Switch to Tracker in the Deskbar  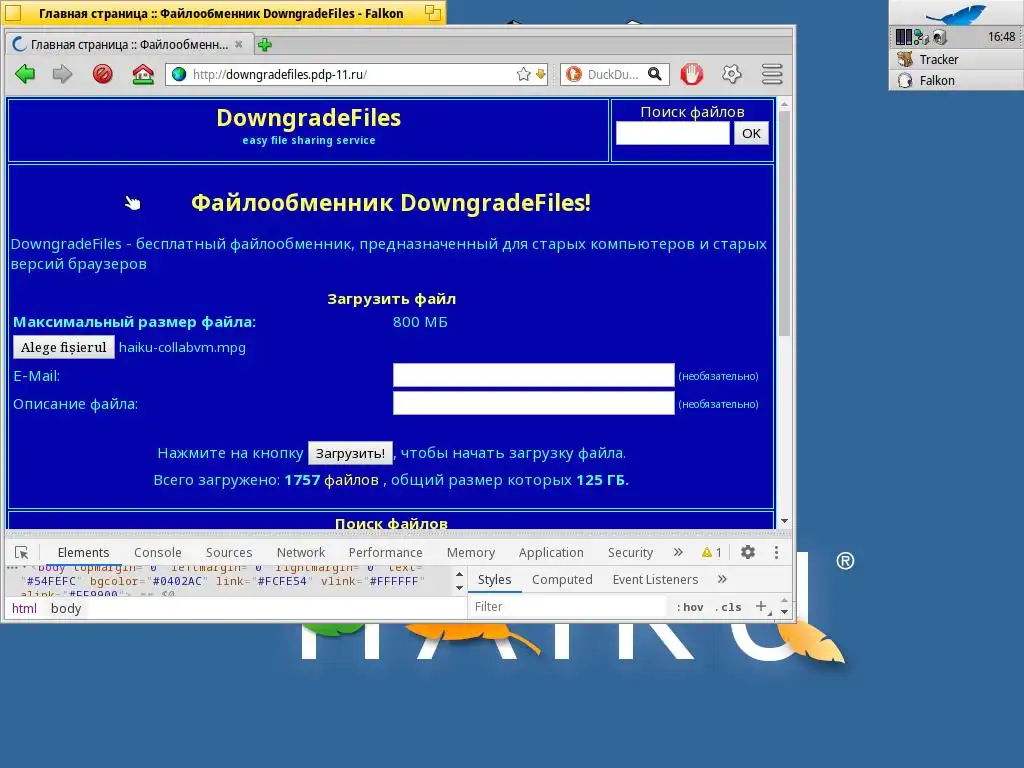[956, 59]
